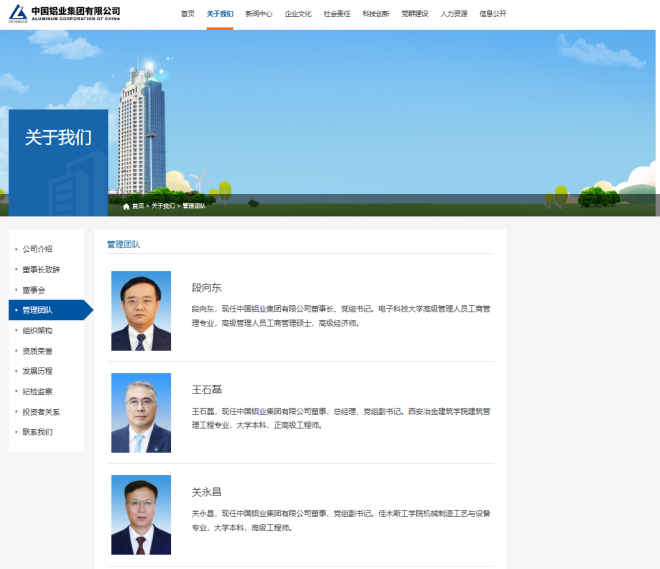View 发展历程 from the sidebar
This screenshot has height=569, width=660.
pyautogui.click(x=37, y=371)
